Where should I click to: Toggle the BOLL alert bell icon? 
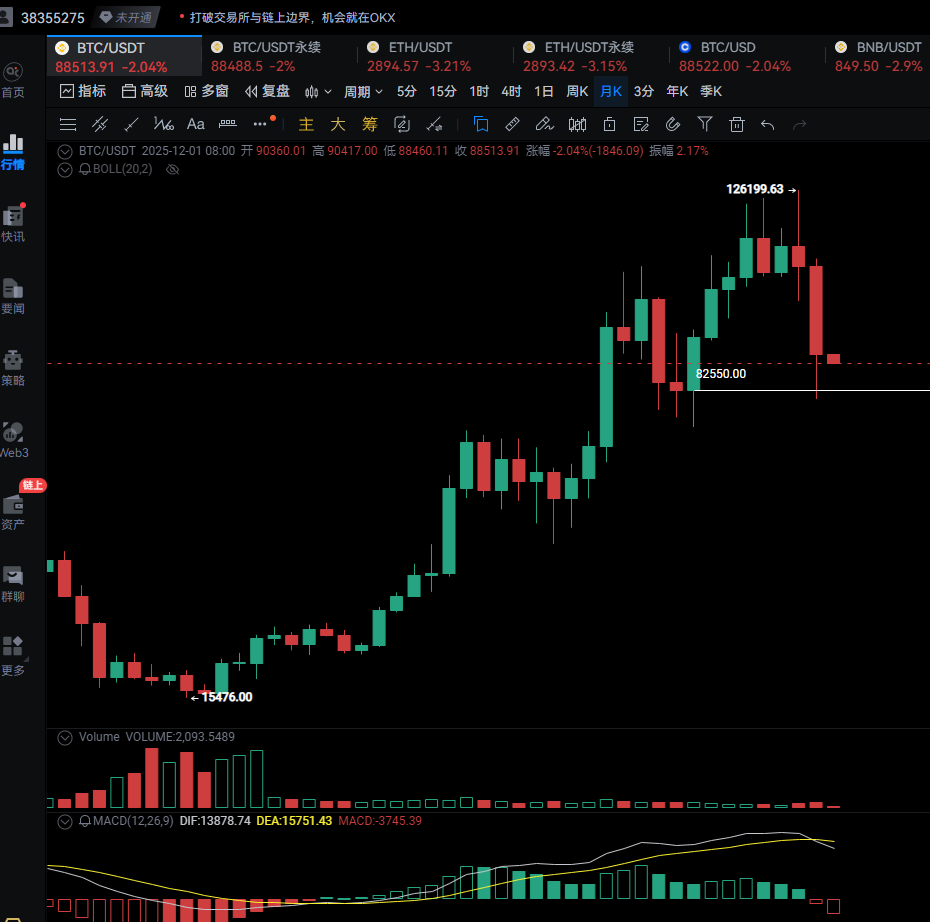[85, 169]
